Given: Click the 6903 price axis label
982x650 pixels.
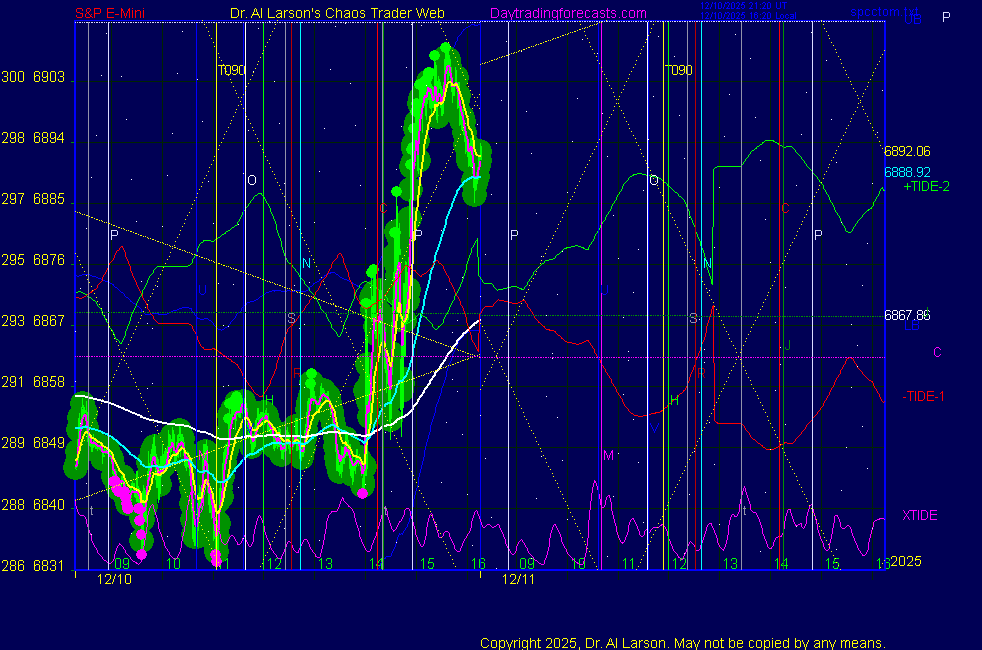Looking at the screenshot, I should [x=49, y=78].
